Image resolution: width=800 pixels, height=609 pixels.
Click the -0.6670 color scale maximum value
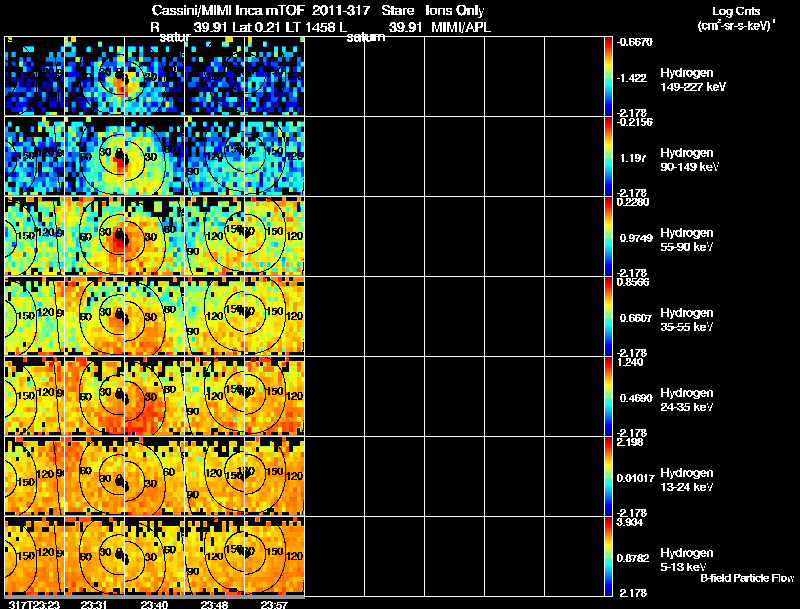click(x=635, y=42)
